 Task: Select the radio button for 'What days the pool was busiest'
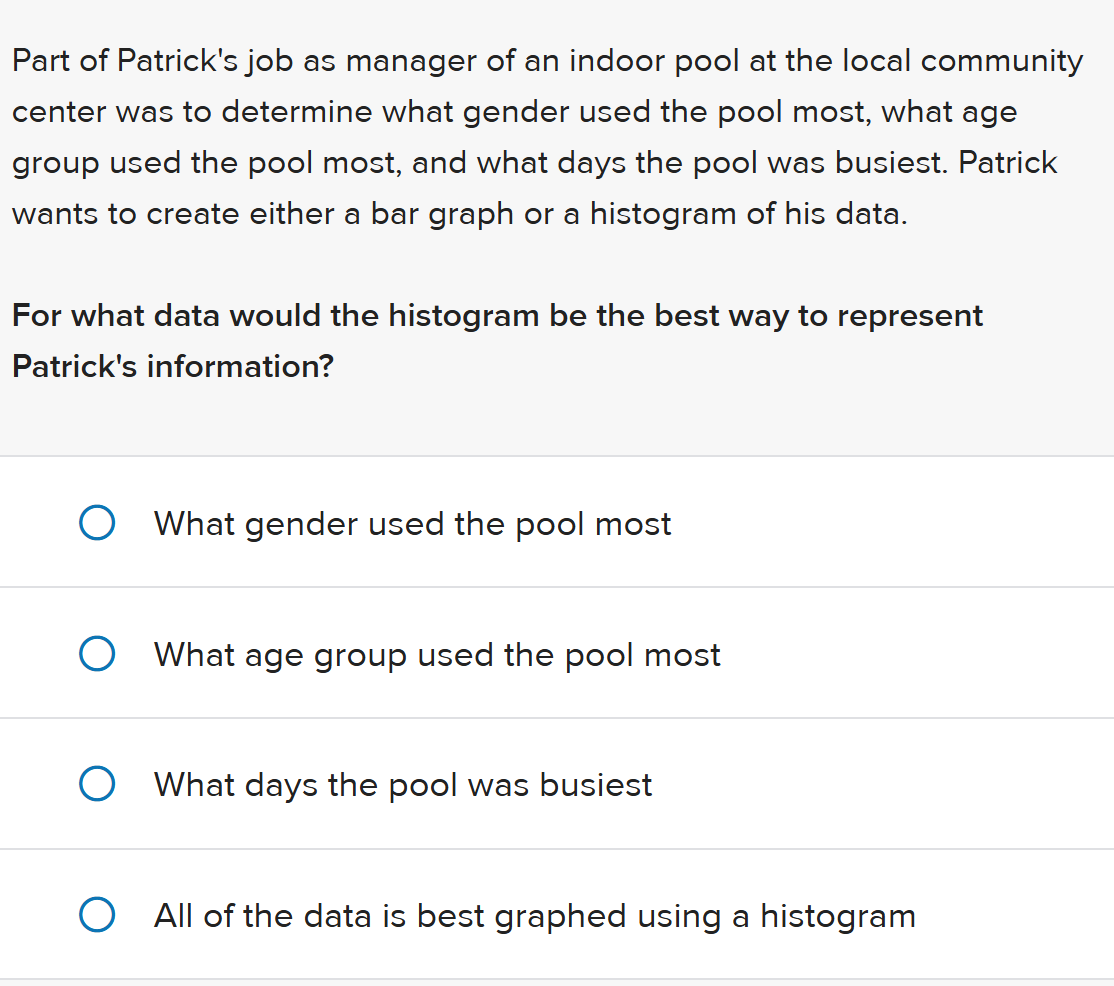coord(97,784)
